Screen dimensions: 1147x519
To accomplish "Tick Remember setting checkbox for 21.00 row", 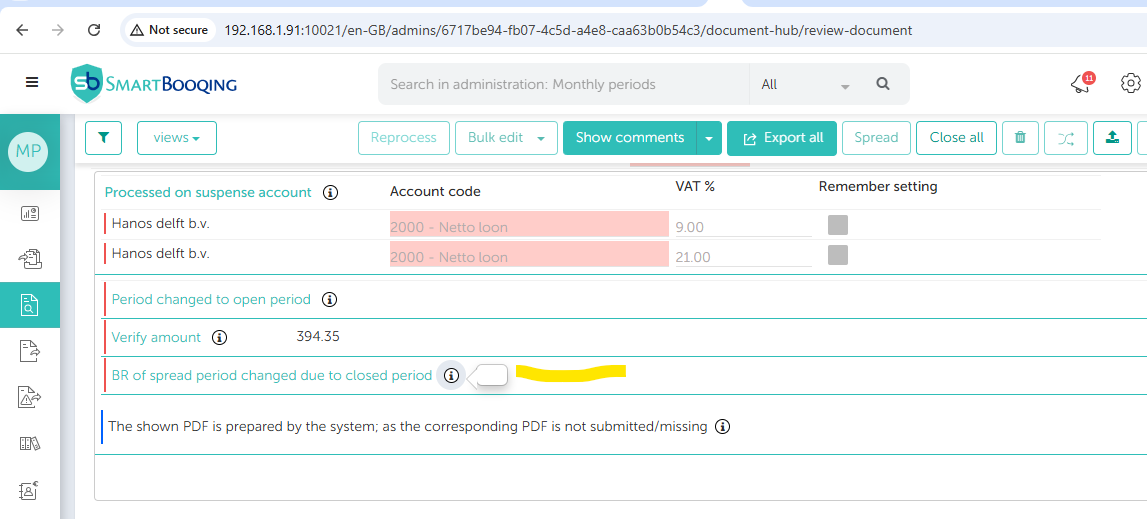I will click(837, 255).
